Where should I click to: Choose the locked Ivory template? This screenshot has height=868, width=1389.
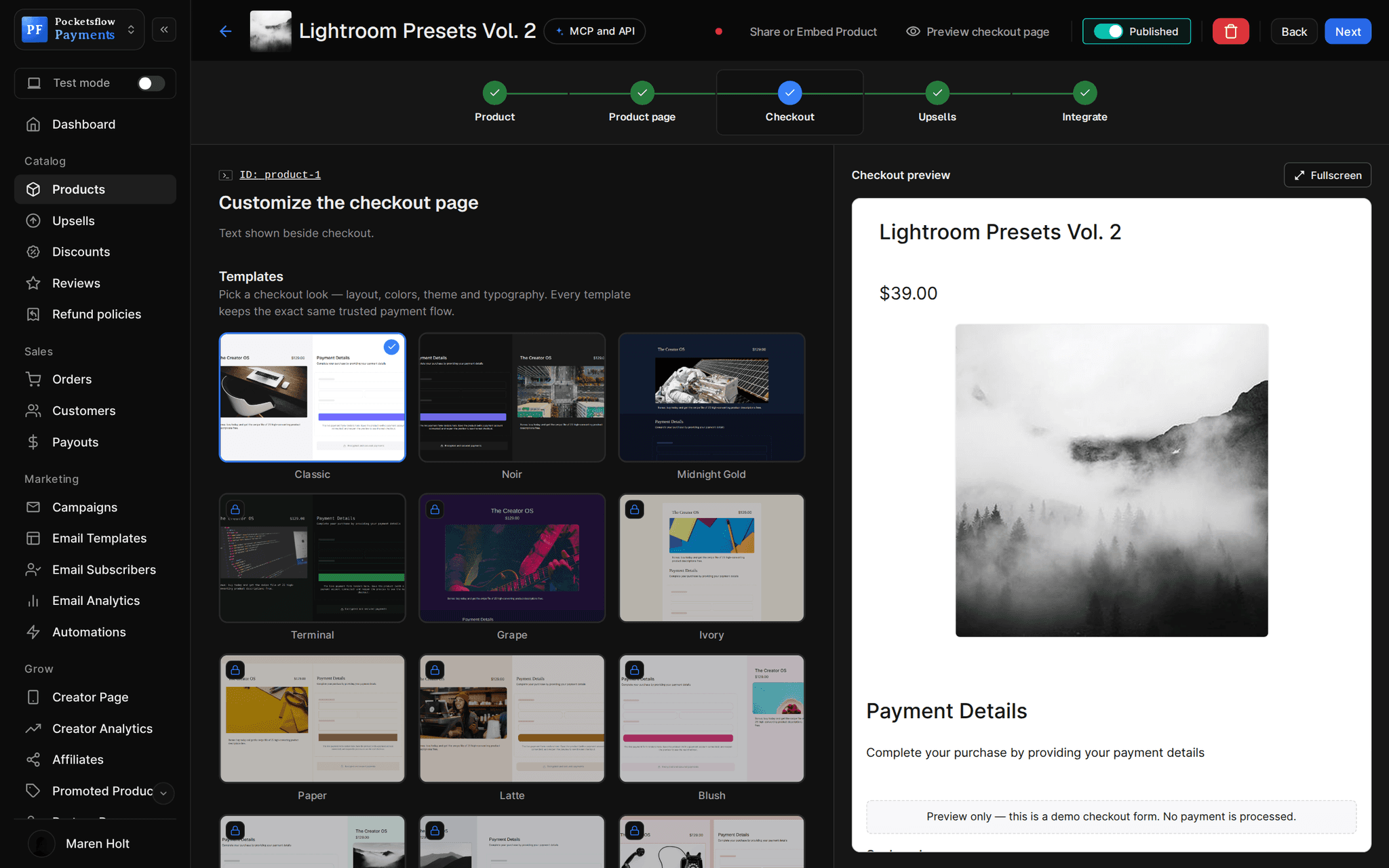[711, 558]
